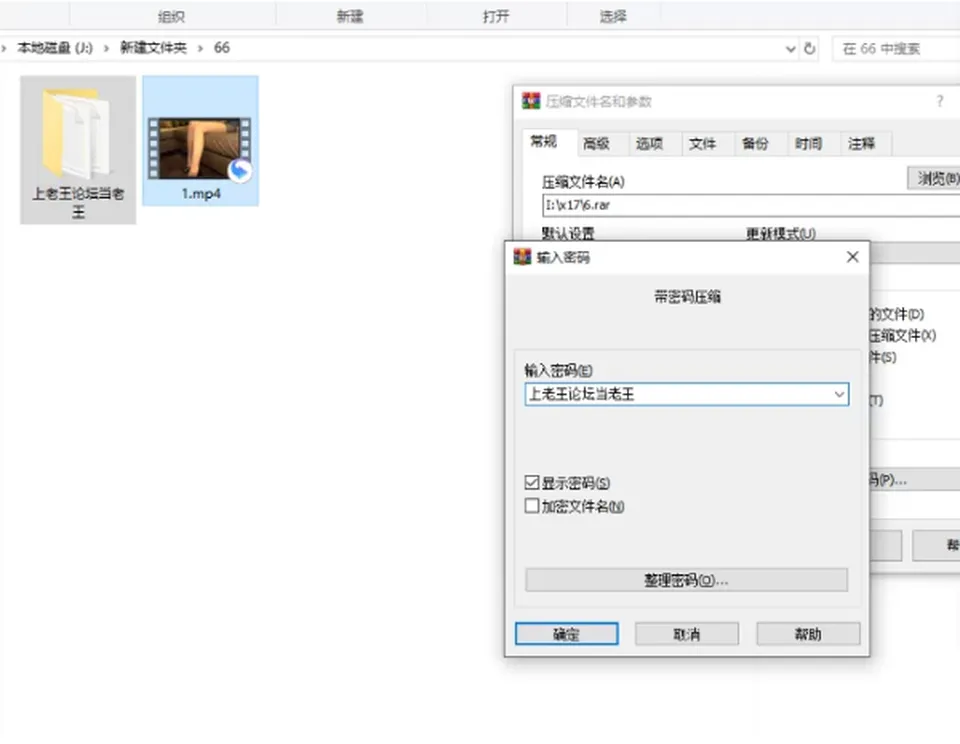Viewport: 960px width, 744px height.
Task: Click the 新建 ribbon group label
Action: [350, 17]
